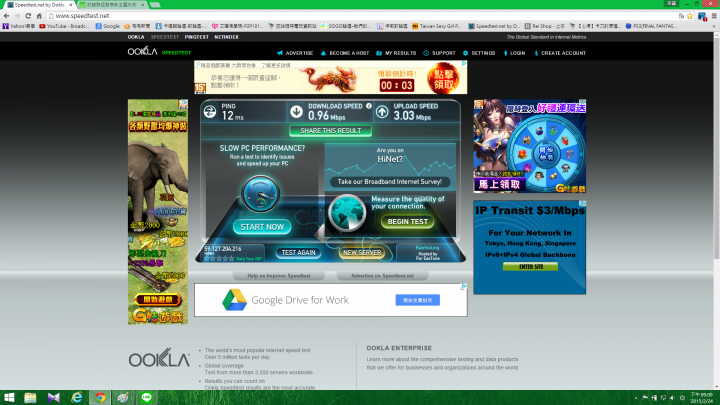Screen dimensions: 720x405
Task: Click the My Results folder icon
Action: pos(379,53)
